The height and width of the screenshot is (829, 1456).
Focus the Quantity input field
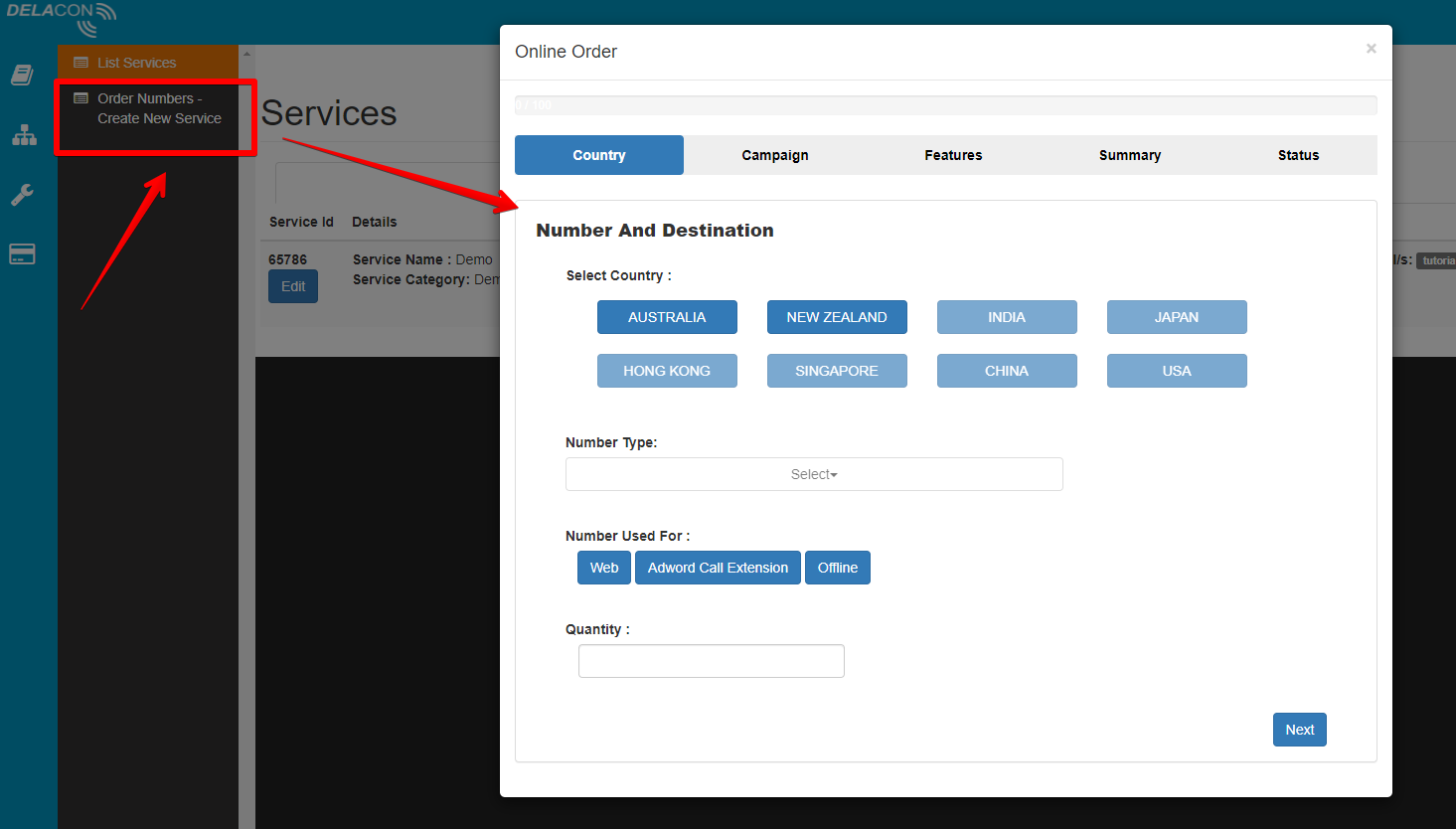712,661
